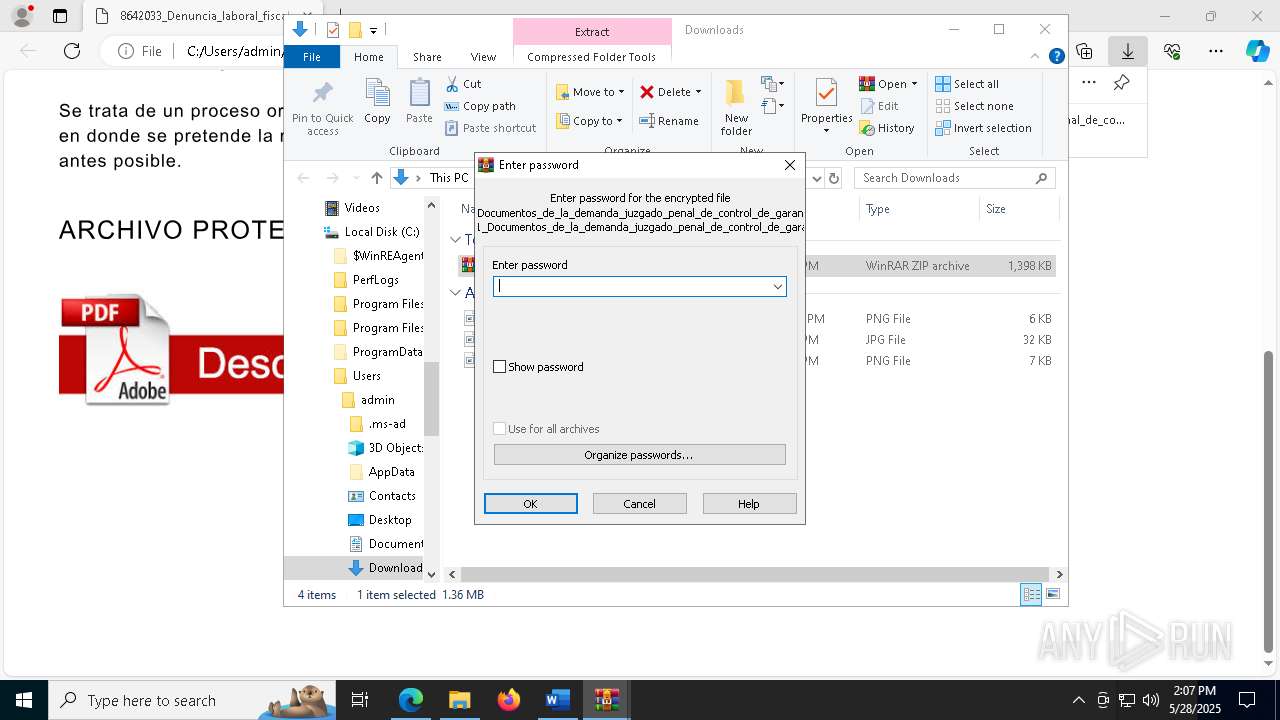This screenshot has height=720, width=1280.
Task: Enable the Show password checkbox
Action: [x=500, y=367]
